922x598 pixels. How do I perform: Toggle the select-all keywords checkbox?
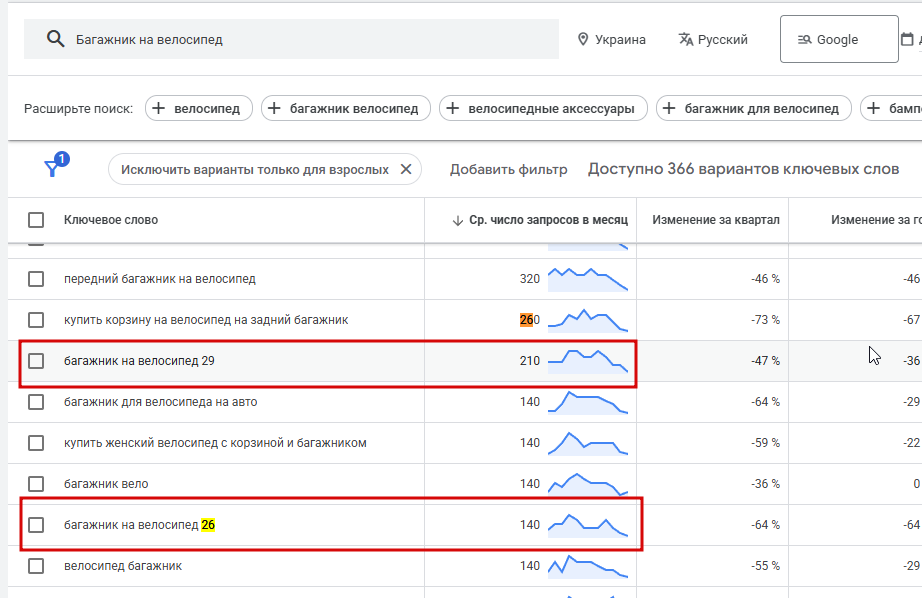pos(36,220)
